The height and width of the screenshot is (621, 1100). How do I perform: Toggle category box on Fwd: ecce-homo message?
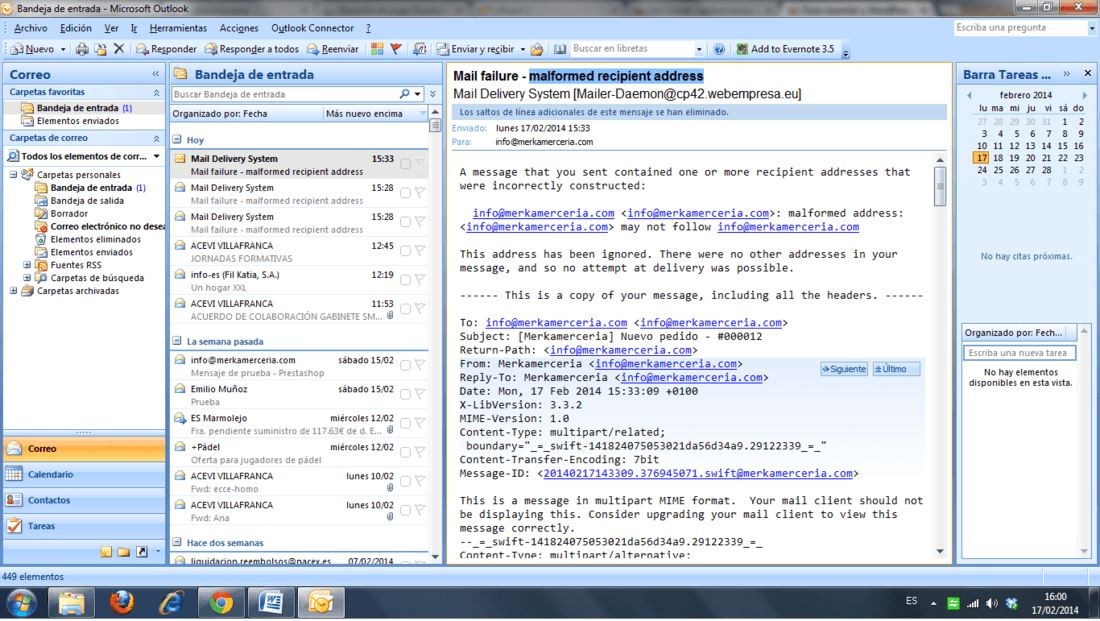point(405,481)
